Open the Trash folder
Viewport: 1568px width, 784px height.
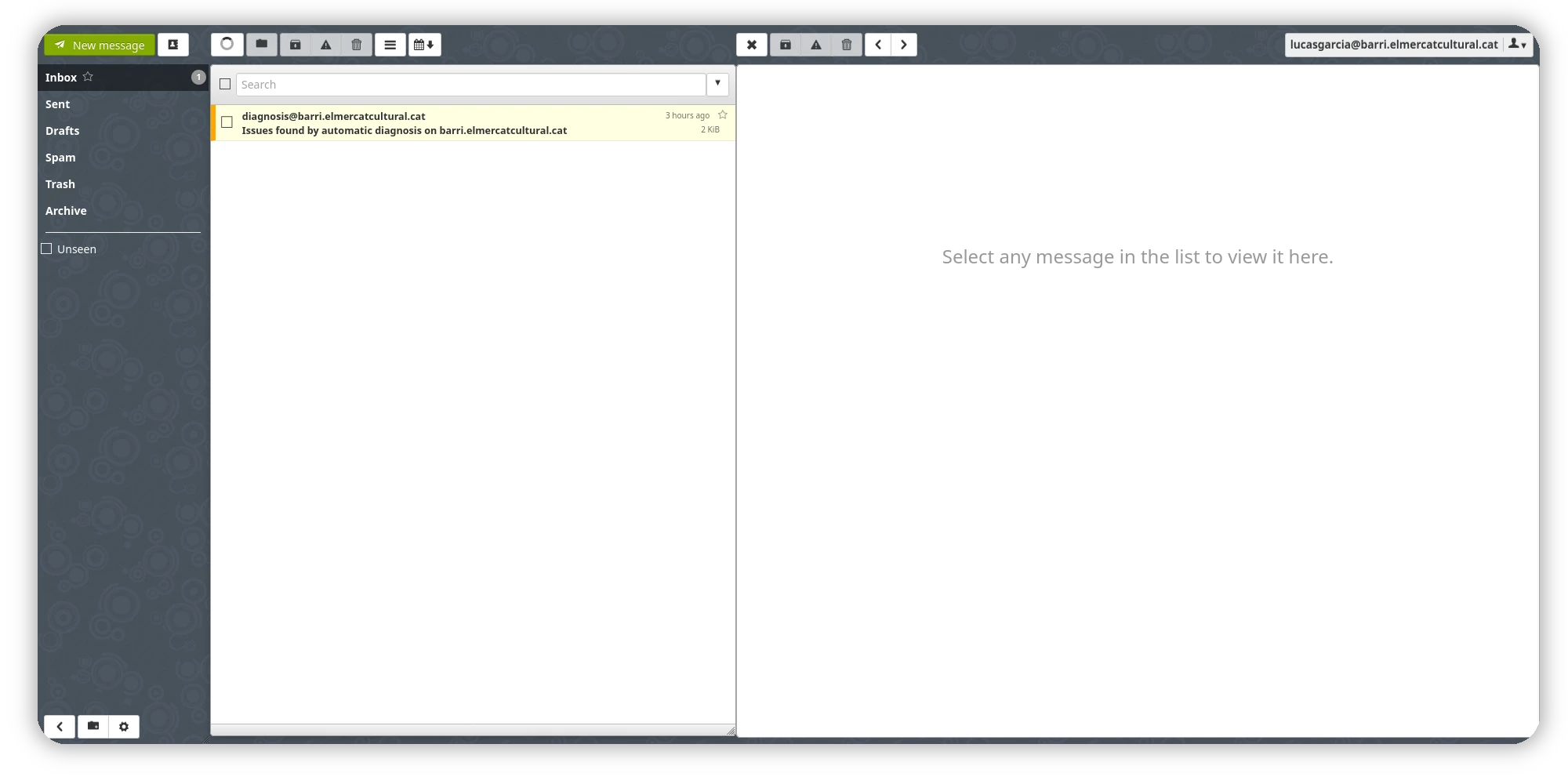(60, 184)
